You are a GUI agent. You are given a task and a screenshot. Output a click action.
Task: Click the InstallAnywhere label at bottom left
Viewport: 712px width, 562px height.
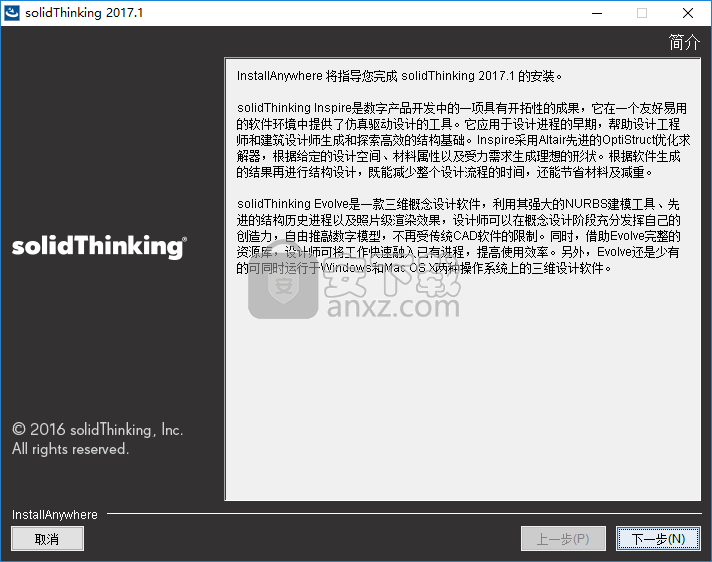(x=54, y=514)
